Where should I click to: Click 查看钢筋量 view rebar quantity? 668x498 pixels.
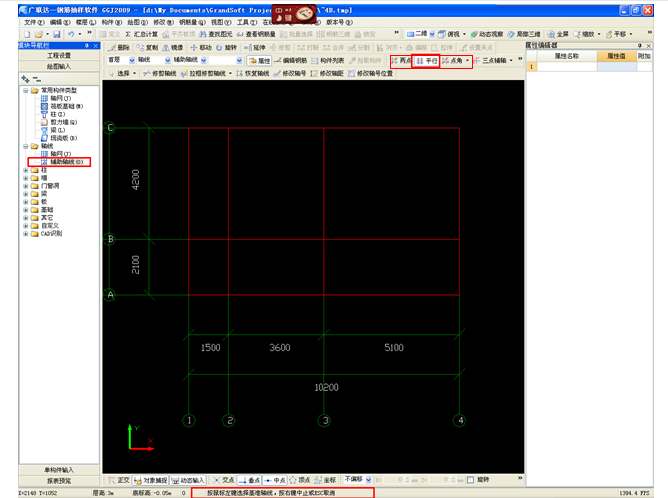256,34
